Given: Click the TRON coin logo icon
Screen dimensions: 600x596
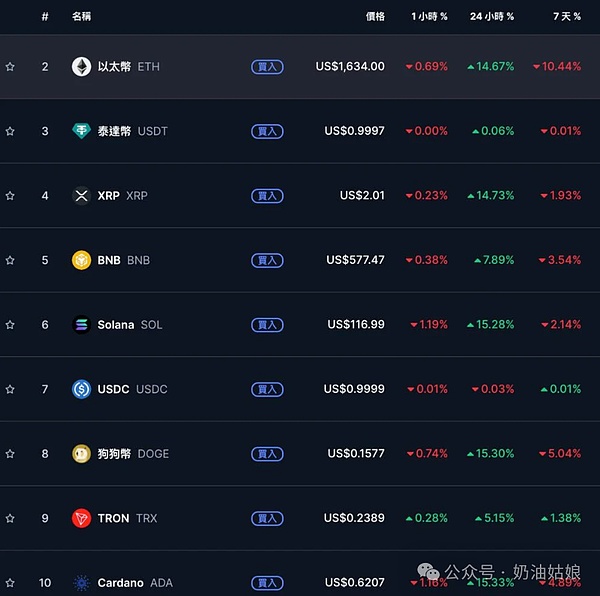Looking at the screenshot, I should click(x=81, y=518).
